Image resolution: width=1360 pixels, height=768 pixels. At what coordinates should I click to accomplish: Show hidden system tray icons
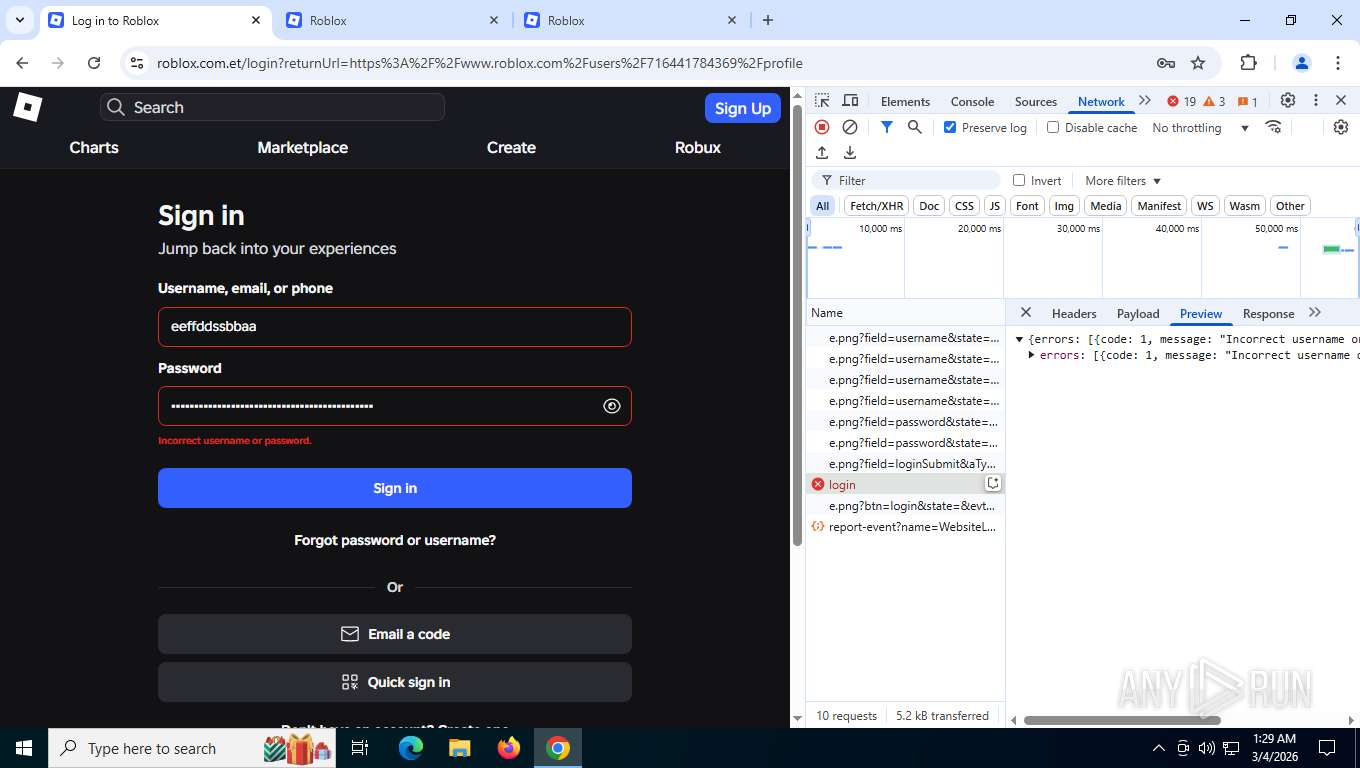tap(1159, 748)
